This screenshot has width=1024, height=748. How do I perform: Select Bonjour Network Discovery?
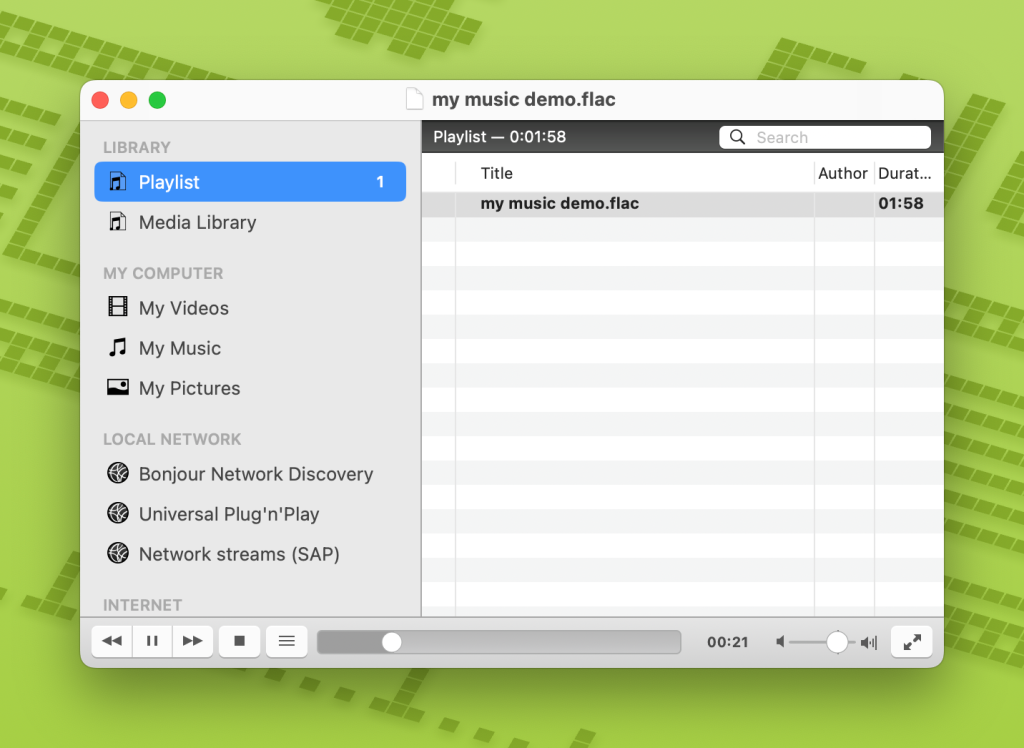click(x=255, y=474)
